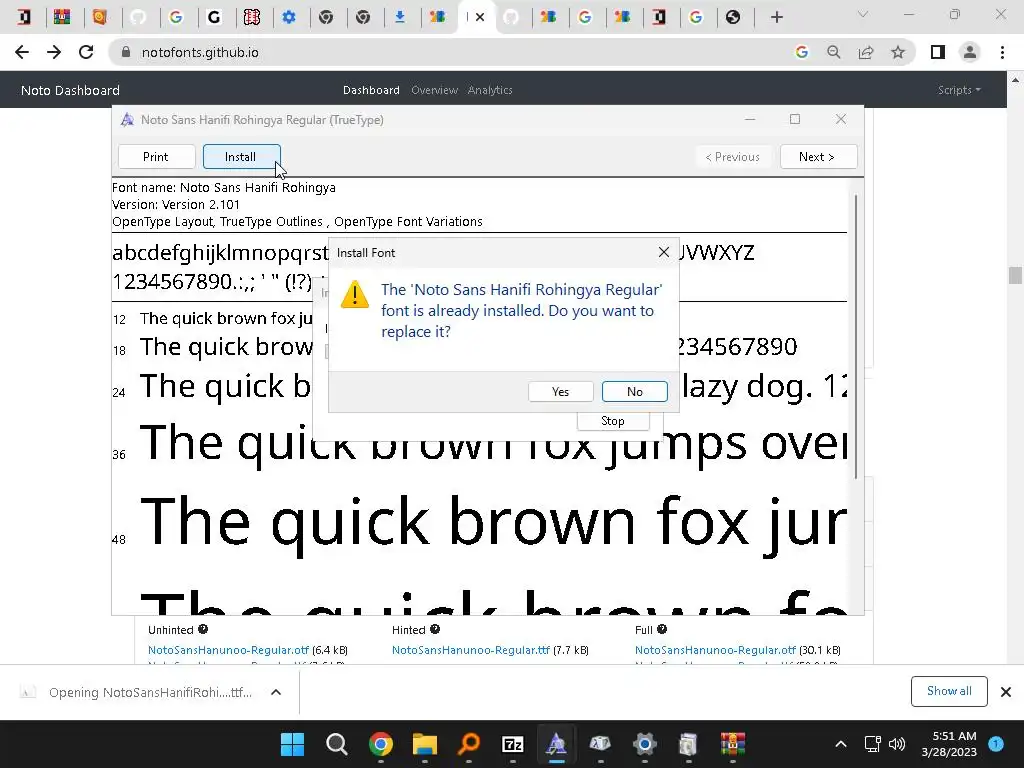Expand the download item options chevron
This screenshot has width=1024, height=768.
pyautogui.click(x=276, y=692)
